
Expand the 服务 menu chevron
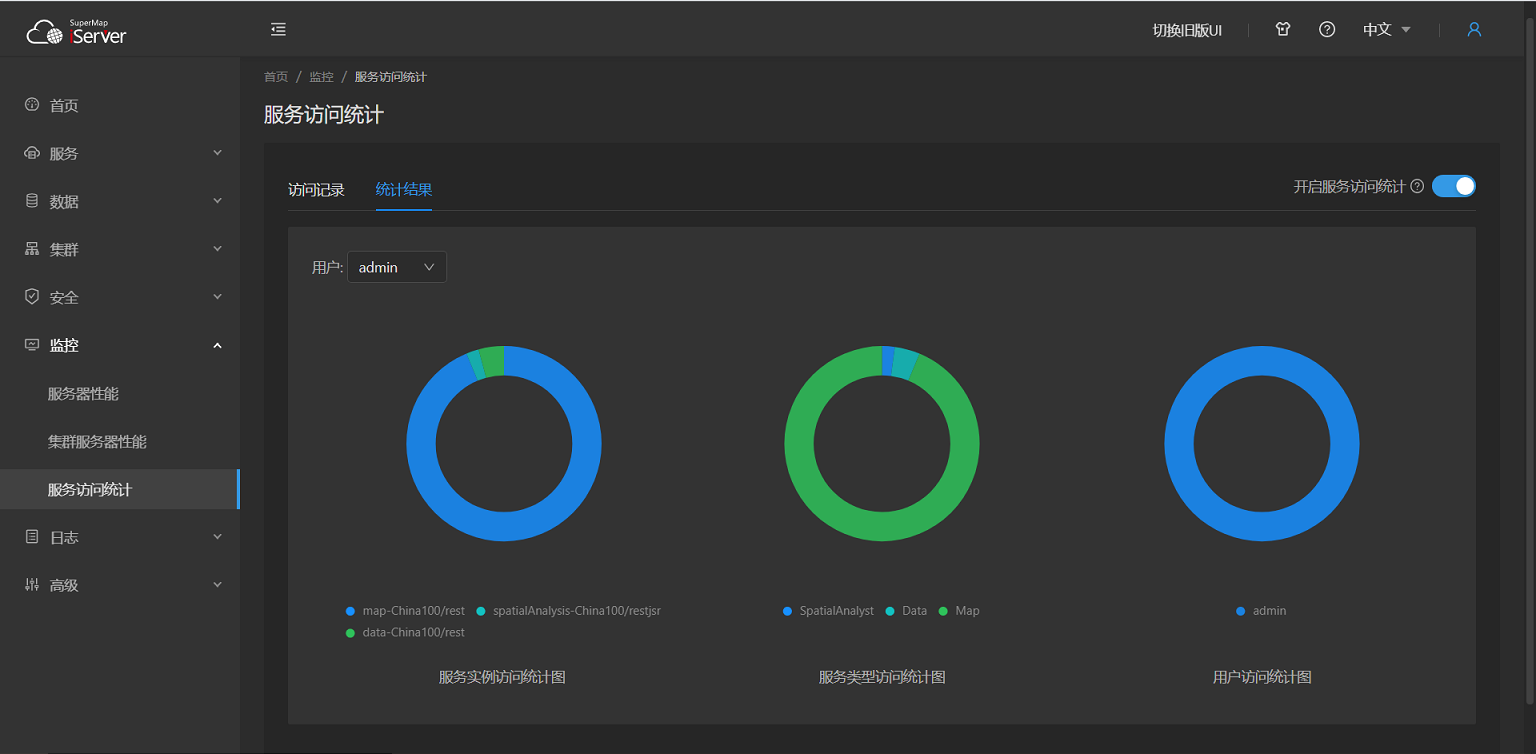(218, 153)
